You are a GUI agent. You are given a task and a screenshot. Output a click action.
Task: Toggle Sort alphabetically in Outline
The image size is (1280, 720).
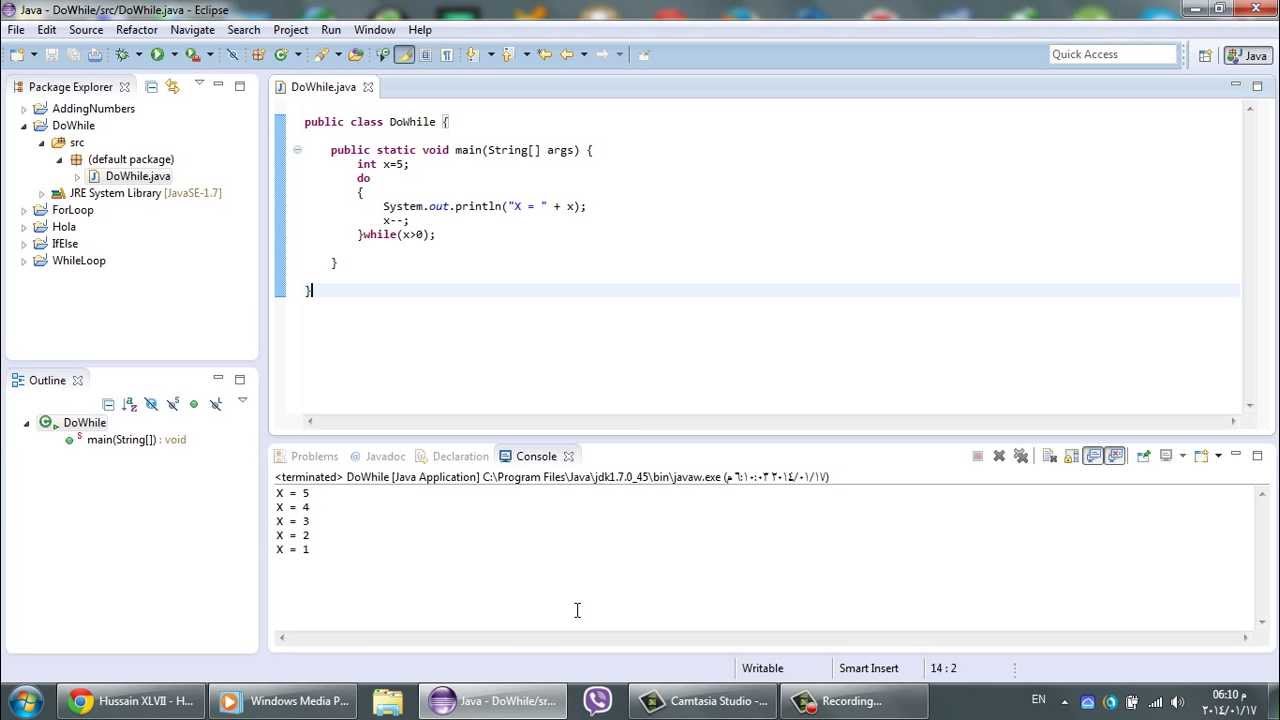click(129, 404)
